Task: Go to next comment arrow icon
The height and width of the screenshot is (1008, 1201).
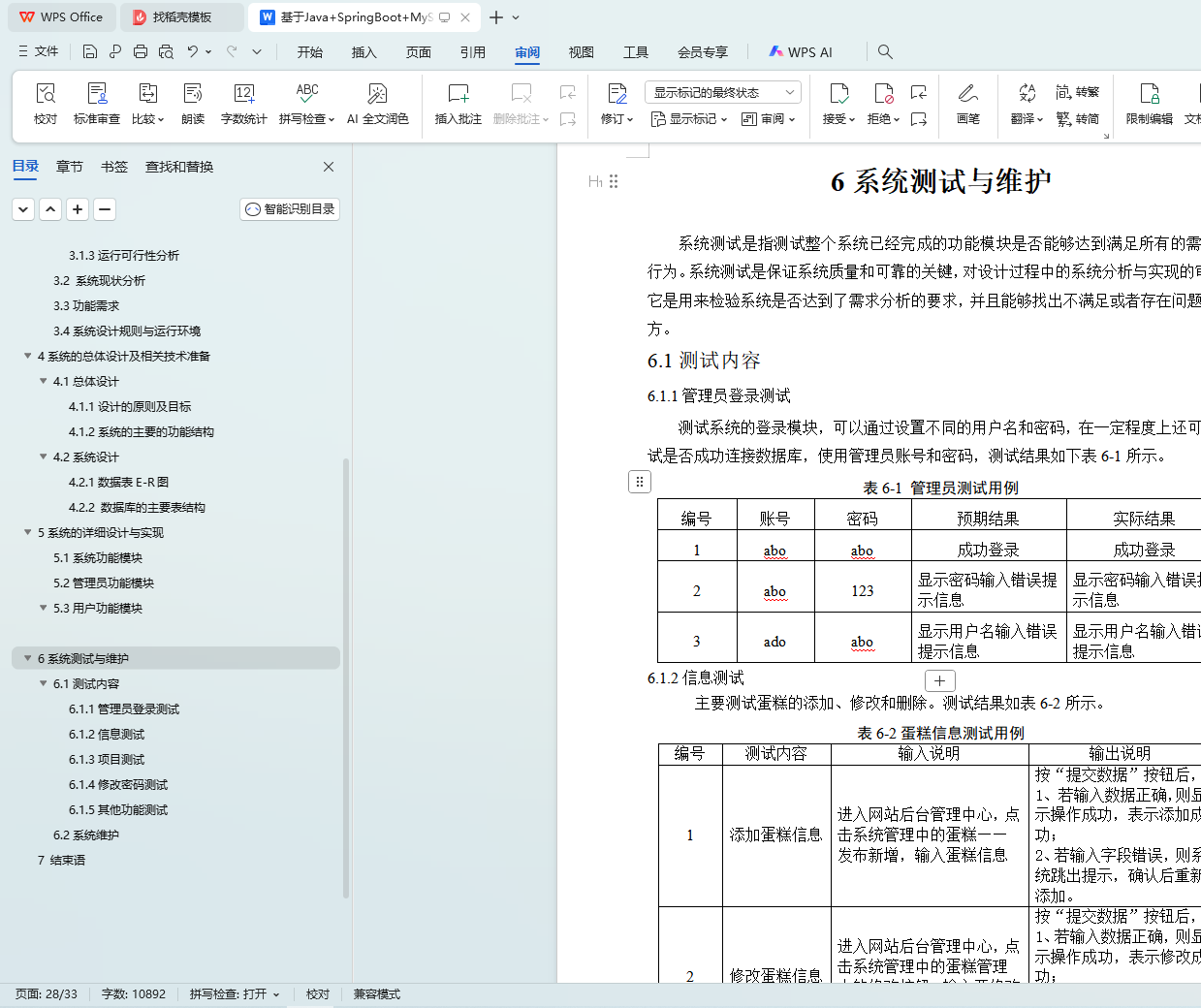Action: tap(568, 119)
